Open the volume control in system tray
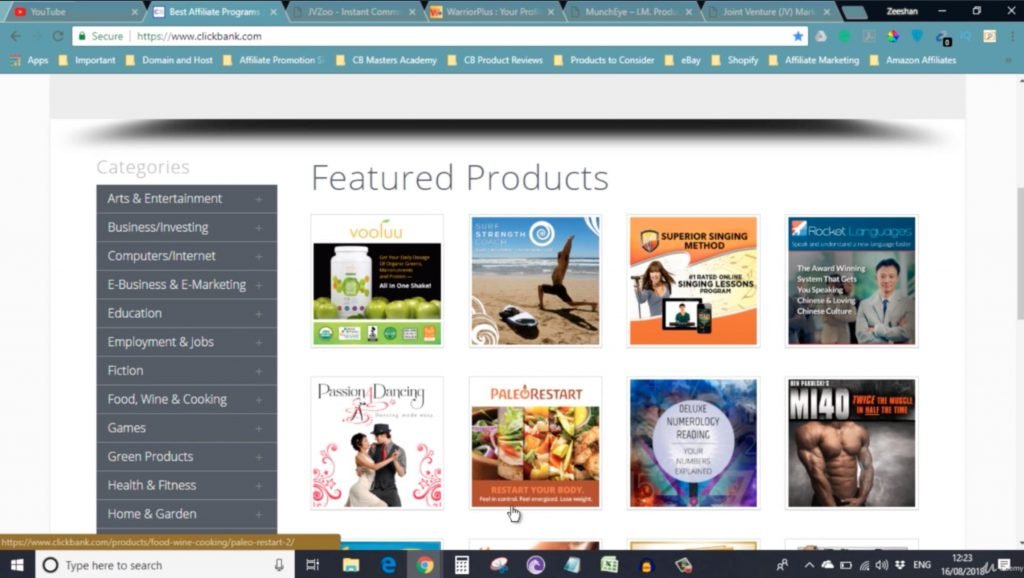1024x578 pixels. click(882, 565)
